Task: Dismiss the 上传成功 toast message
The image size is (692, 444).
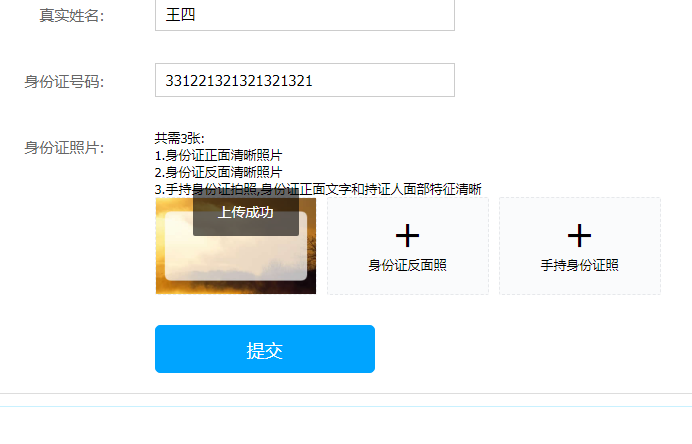Action: point(246,213)
